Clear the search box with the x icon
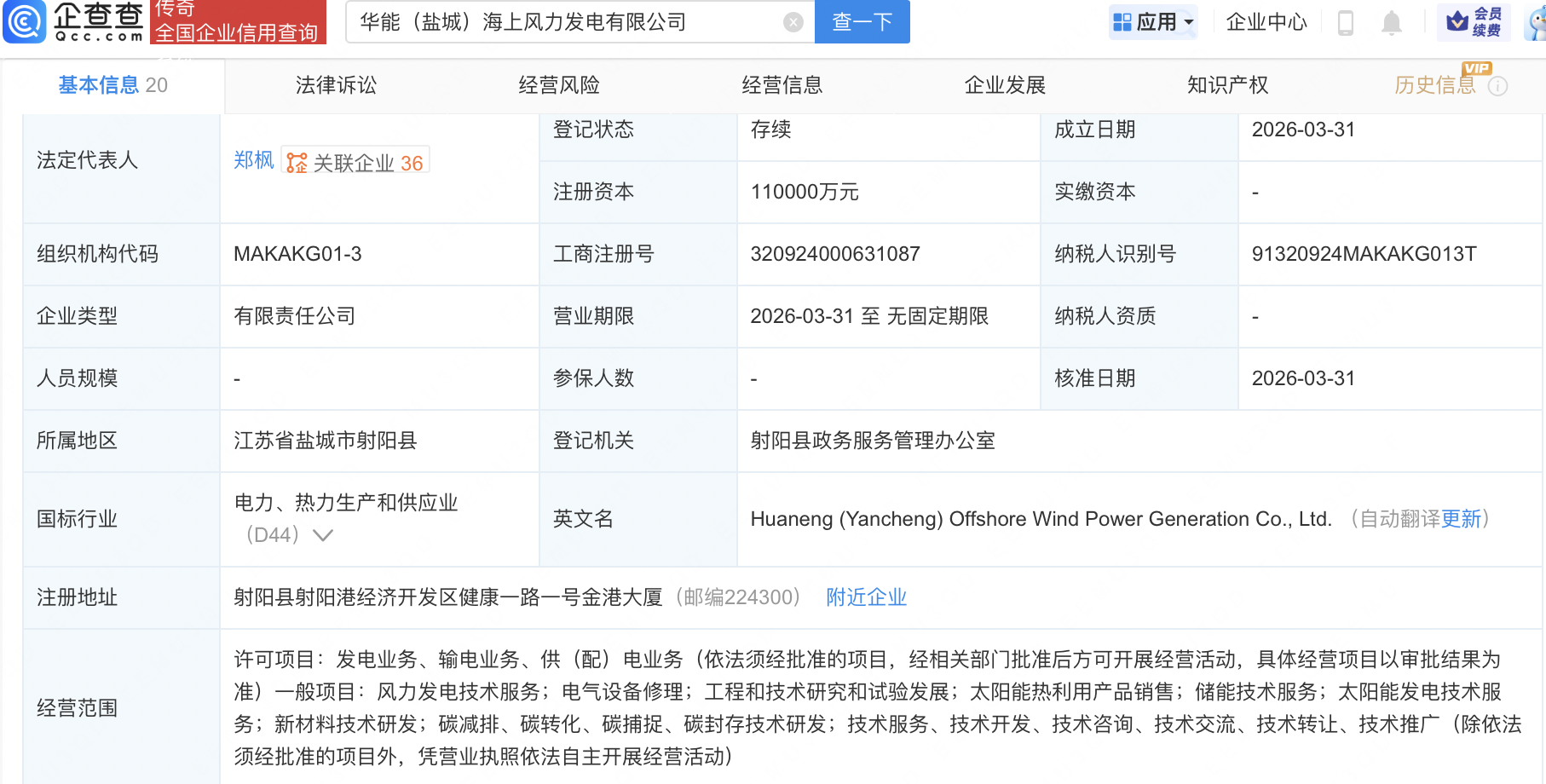The image size is (1546, 784). (x=793, y=22)
